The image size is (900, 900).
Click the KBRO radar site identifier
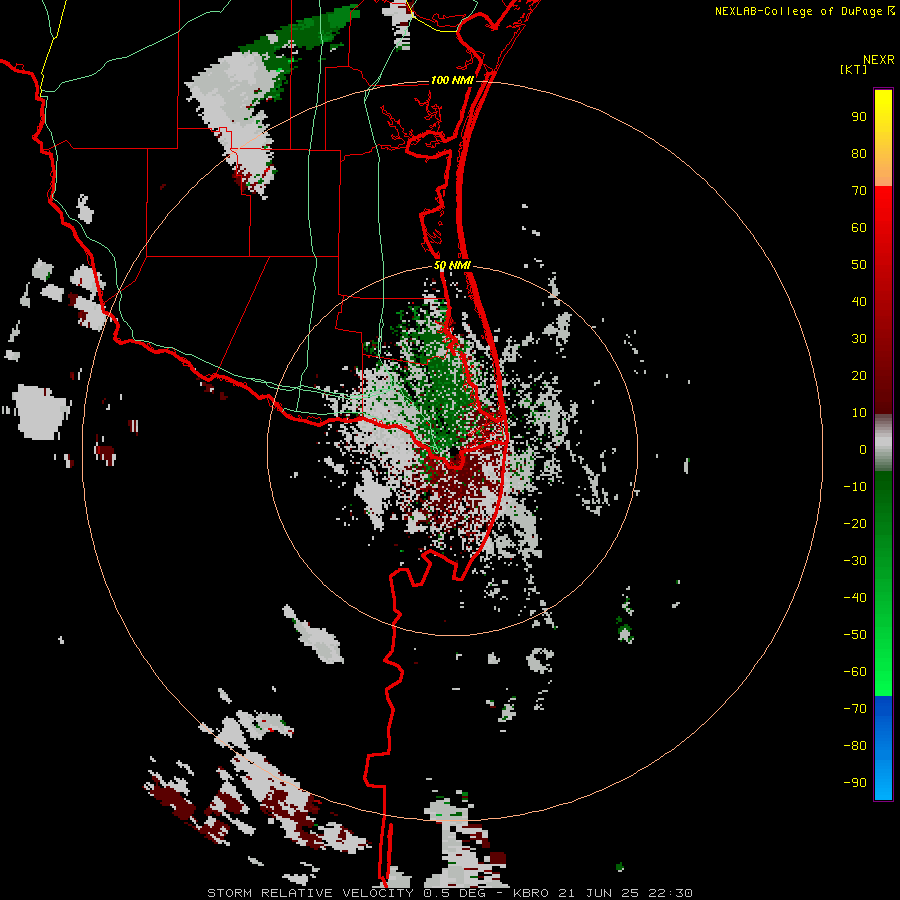(533, 893)
